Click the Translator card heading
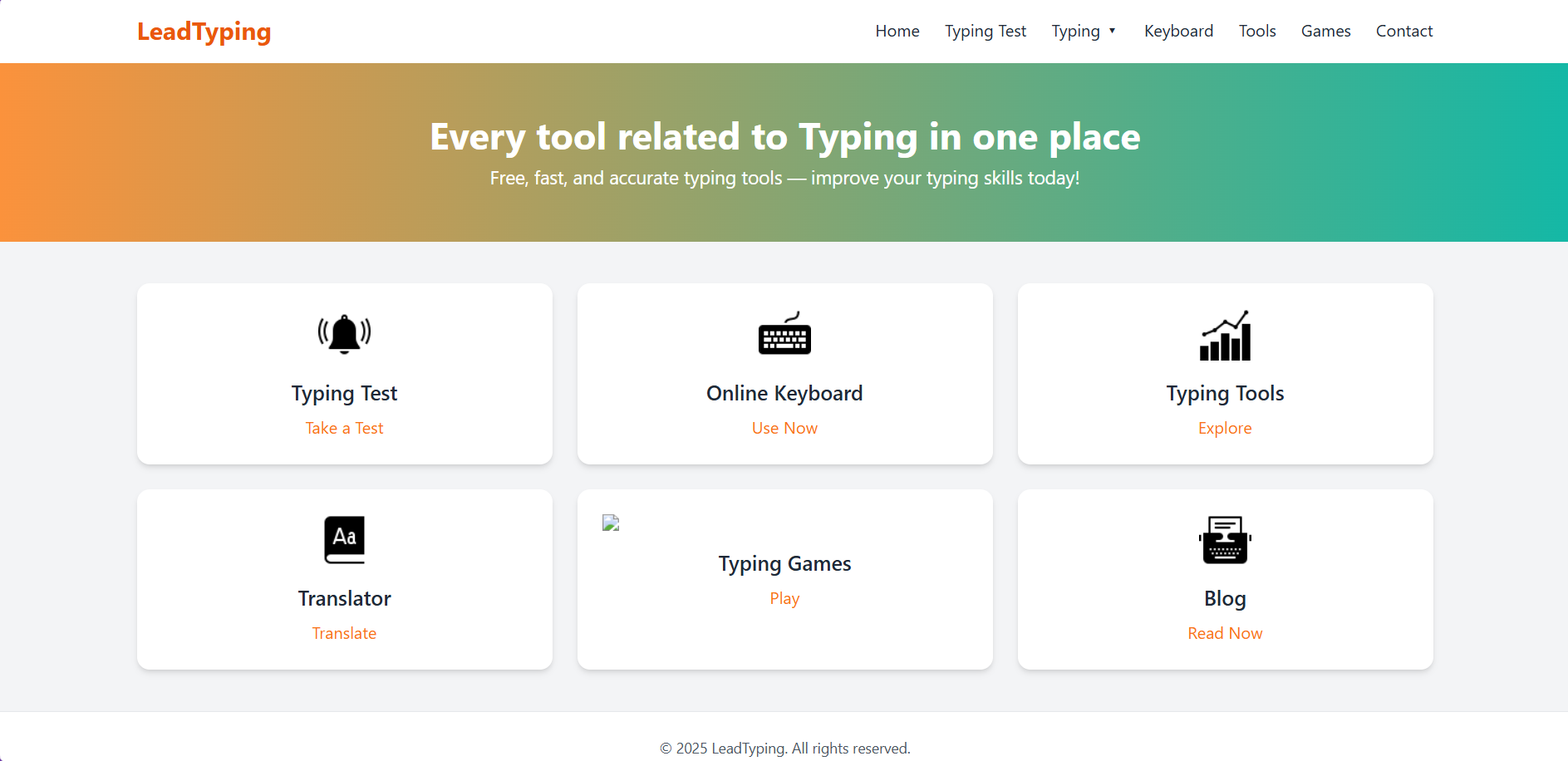Viewport: 1568px width, 761px height. click(x=344, y=598)
